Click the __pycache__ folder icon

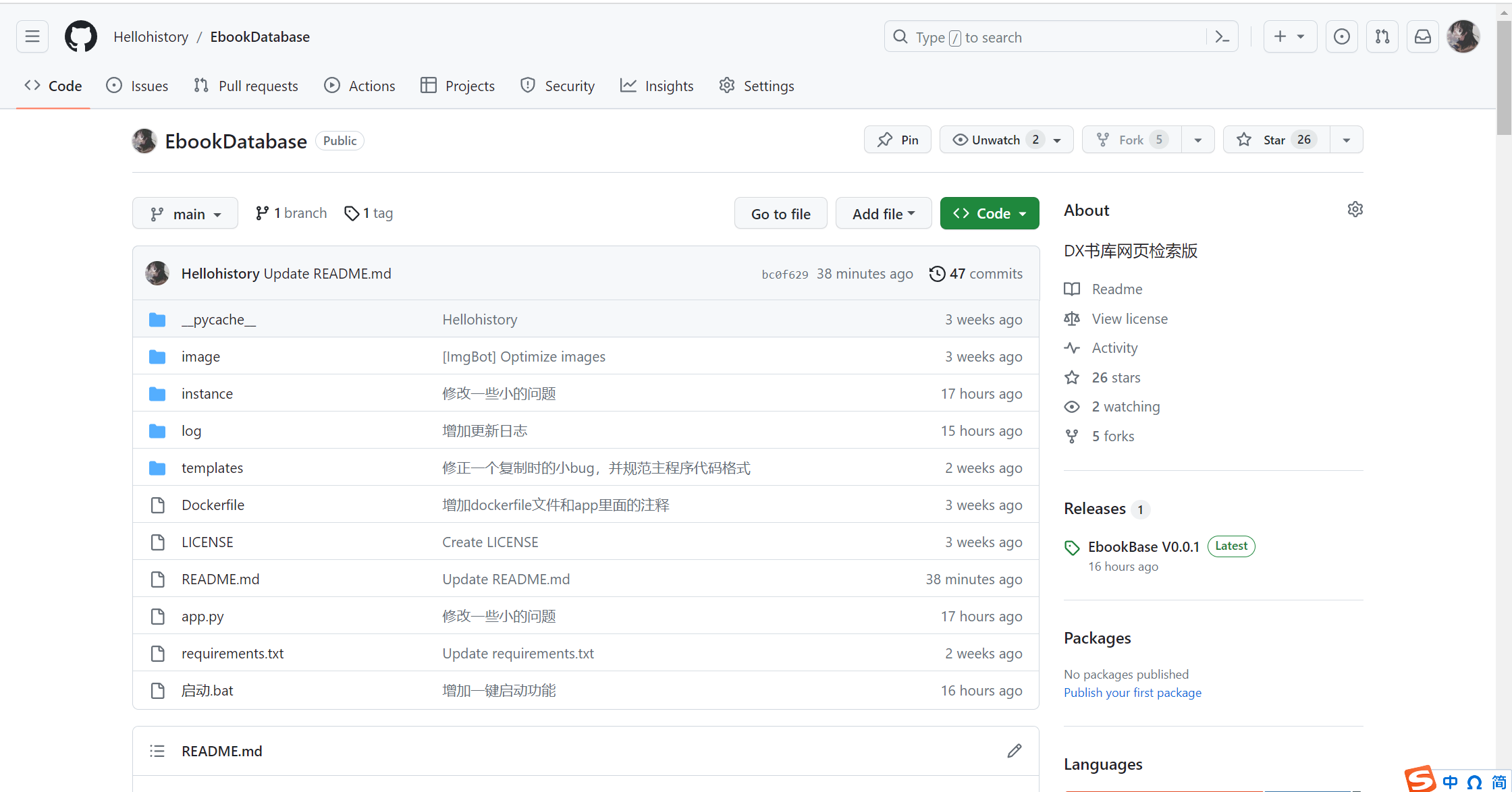coord(157,319)
